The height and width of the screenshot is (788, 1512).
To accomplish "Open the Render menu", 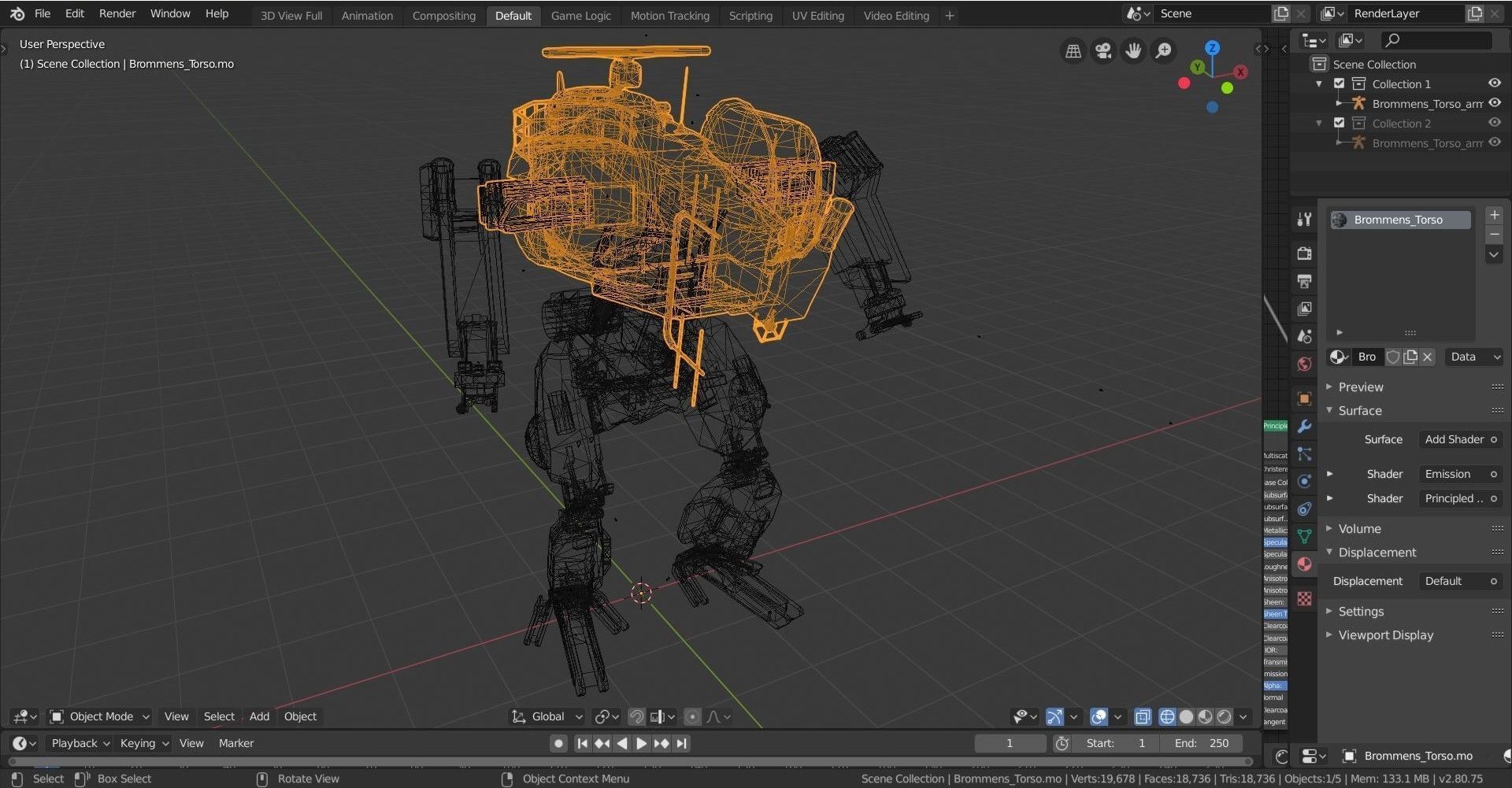I will tap(117, 13).
